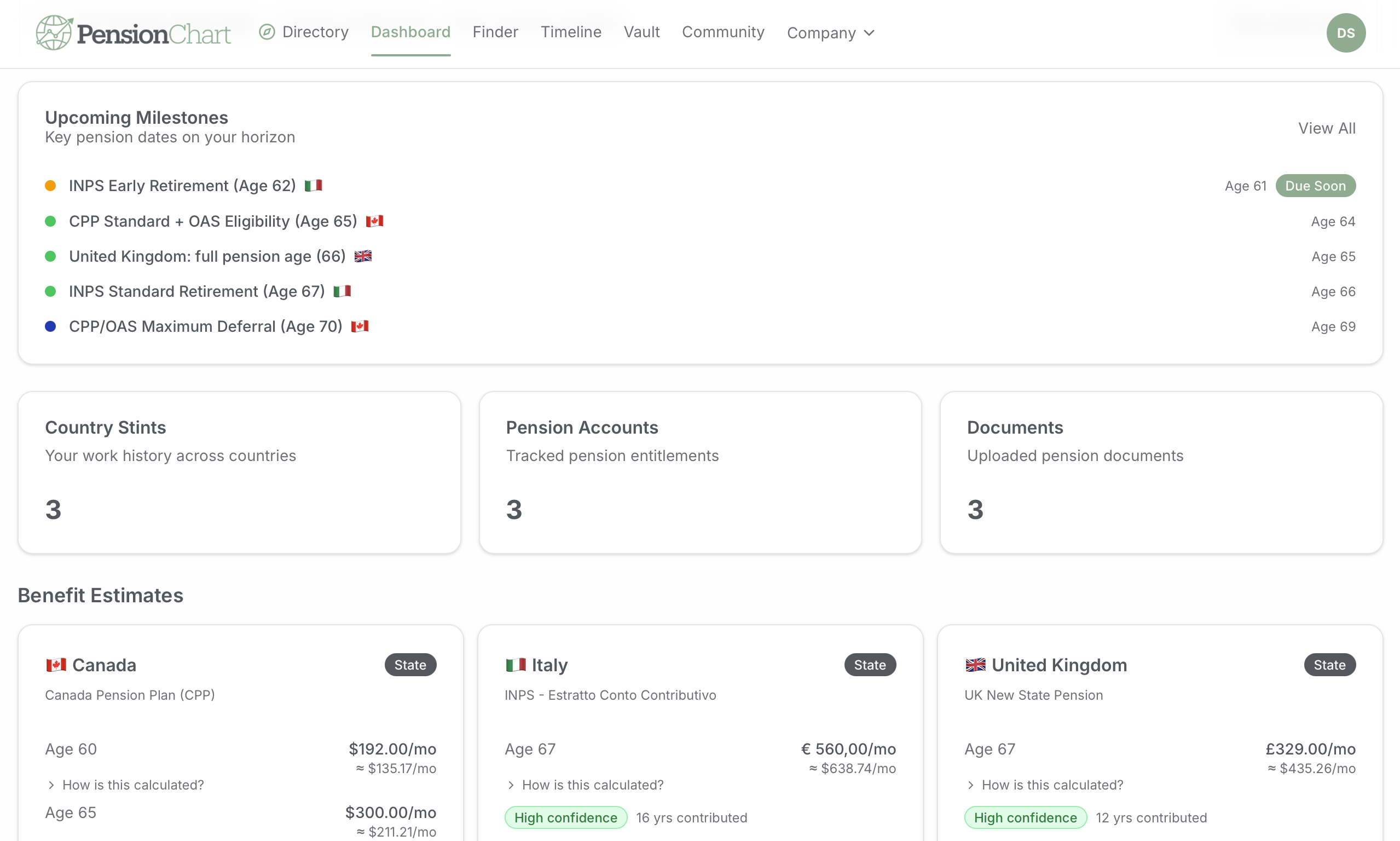This screenshot has height=841, width=1400.
Task: Click 'INPS - Estratto Conto Contributivo' subtitle
Action: coord(611,695)
